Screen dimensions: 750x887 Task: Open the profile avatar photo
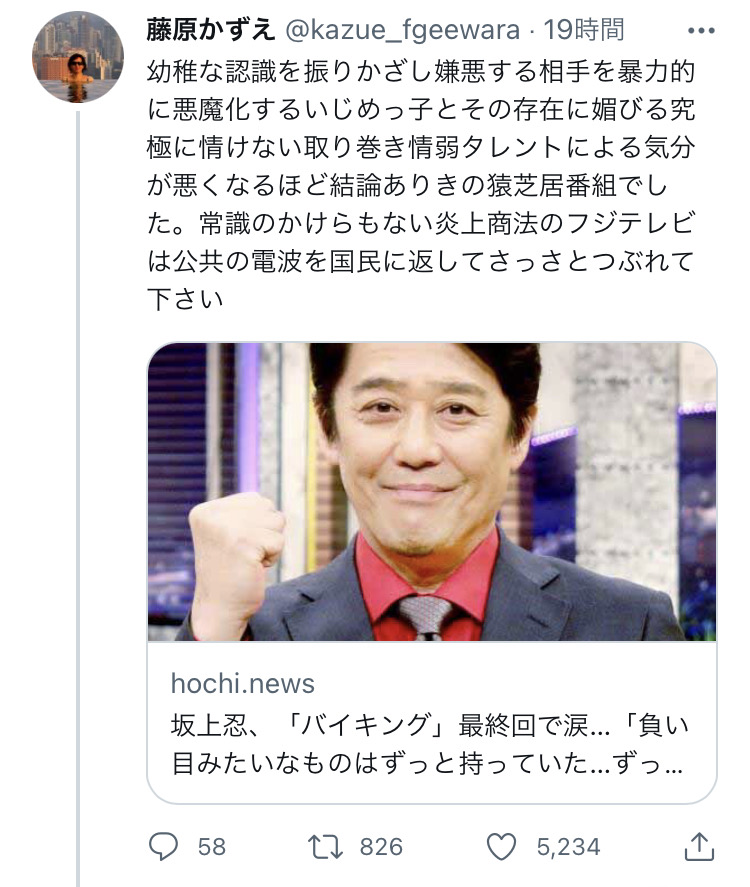78,57
